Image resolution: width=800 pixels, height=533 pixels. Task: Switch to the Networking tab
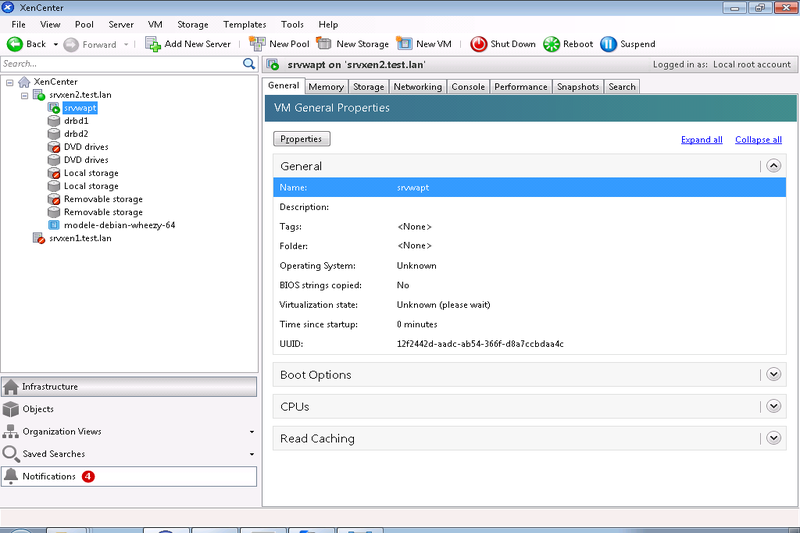418,87
